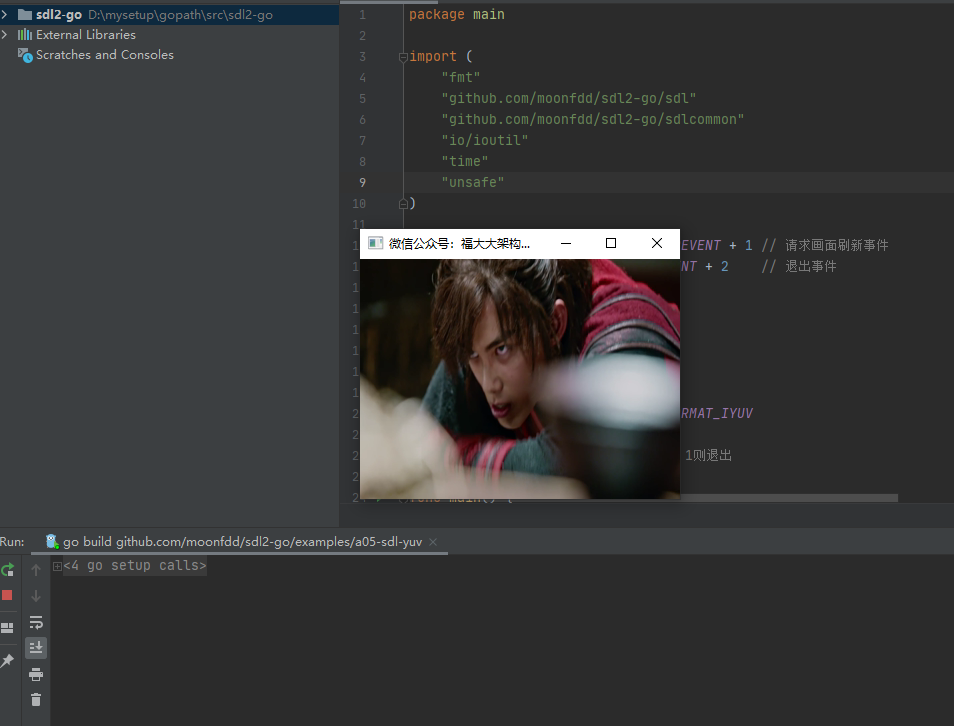Viewport: 954px width, 726px height.
Task: Click the 退出事件 comment
Action: click(x=810, y=266)
